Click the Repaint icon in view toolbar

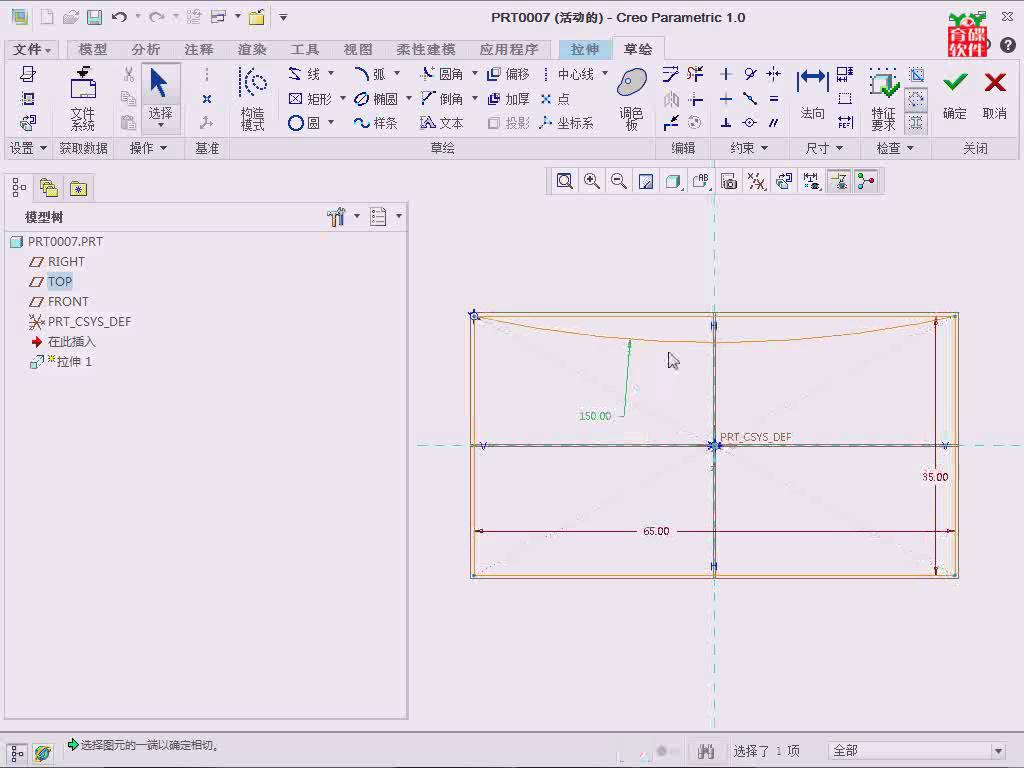[x=646, y=181]
